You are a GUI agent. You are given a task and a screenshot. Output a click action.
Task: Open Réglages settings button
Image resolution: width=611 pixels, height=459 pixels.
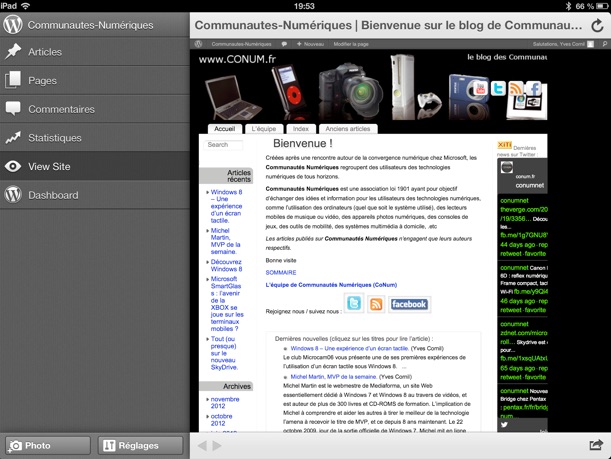140,445
